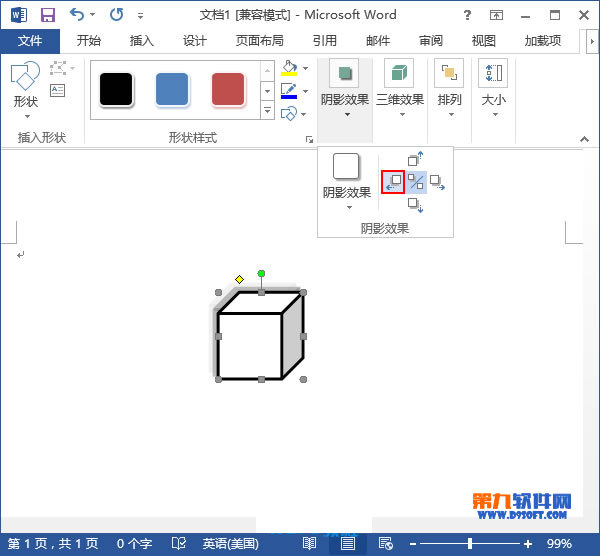Image resolution: width=600 pixels, height=556 pixels.
Task: Repeat the last action with the redo icon
Action: point(116,15)
